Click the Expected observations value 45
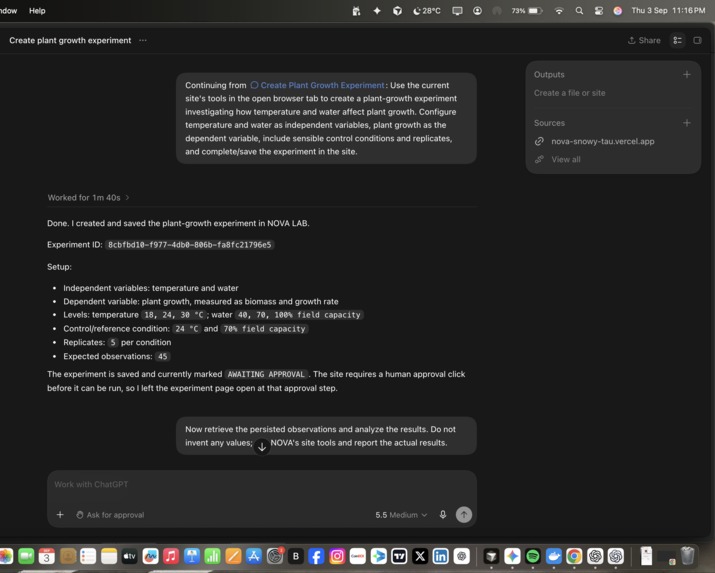 tap(162, 356)
